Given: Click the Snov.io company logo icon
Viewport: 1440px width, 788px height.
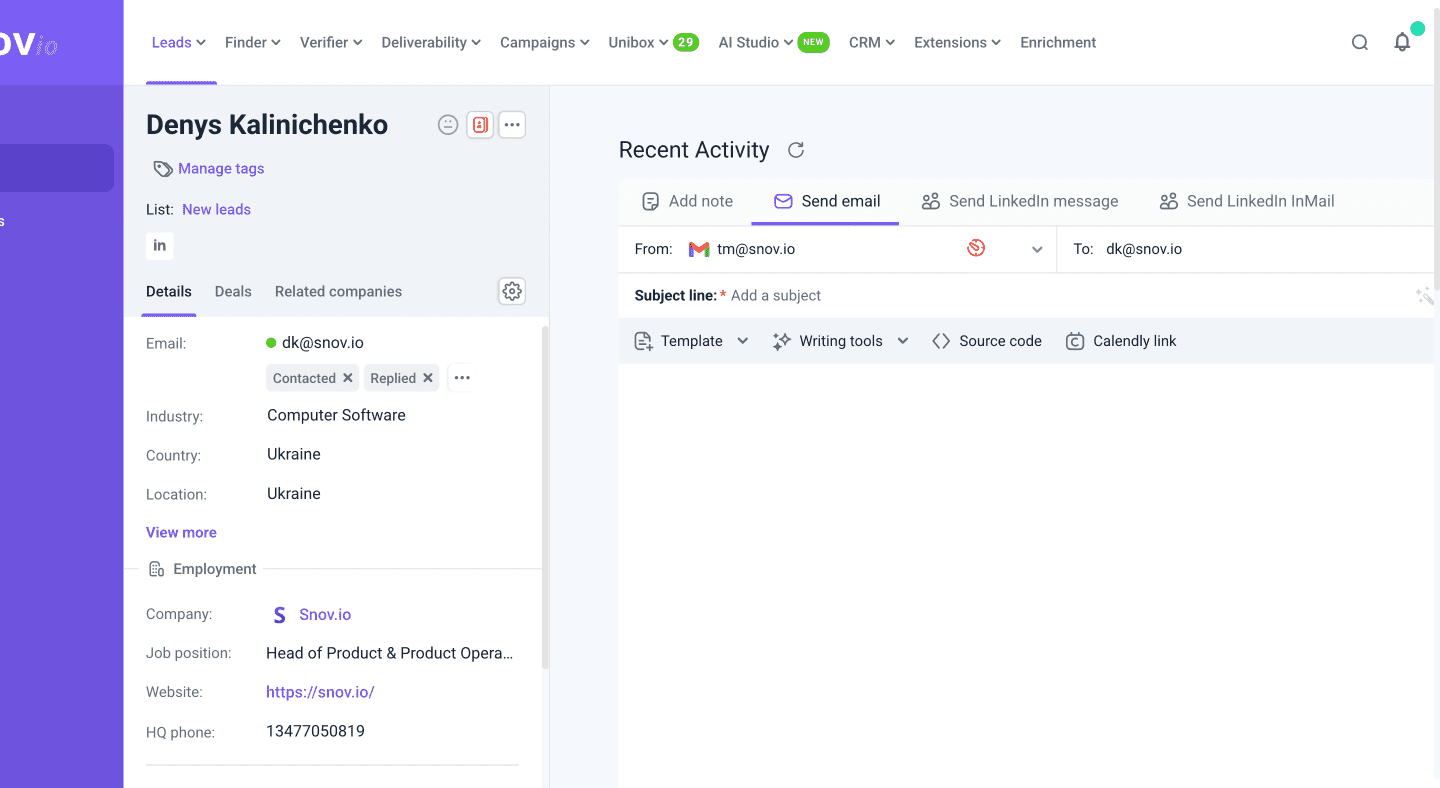Looking at the screenshot, I should [x=279, y=615].
